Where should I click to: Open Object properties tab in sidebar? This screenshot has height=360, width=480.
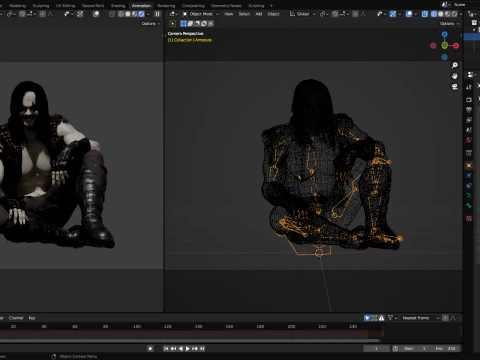click(469, 165)
